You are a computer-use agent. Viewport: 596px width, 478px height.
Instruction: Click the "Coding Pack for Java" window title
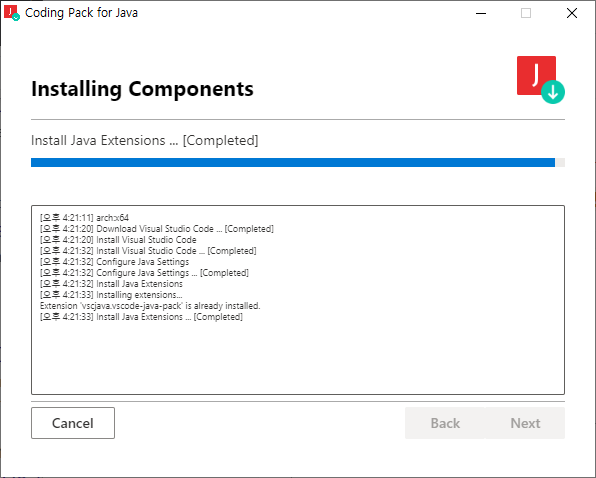pos(81,13)
